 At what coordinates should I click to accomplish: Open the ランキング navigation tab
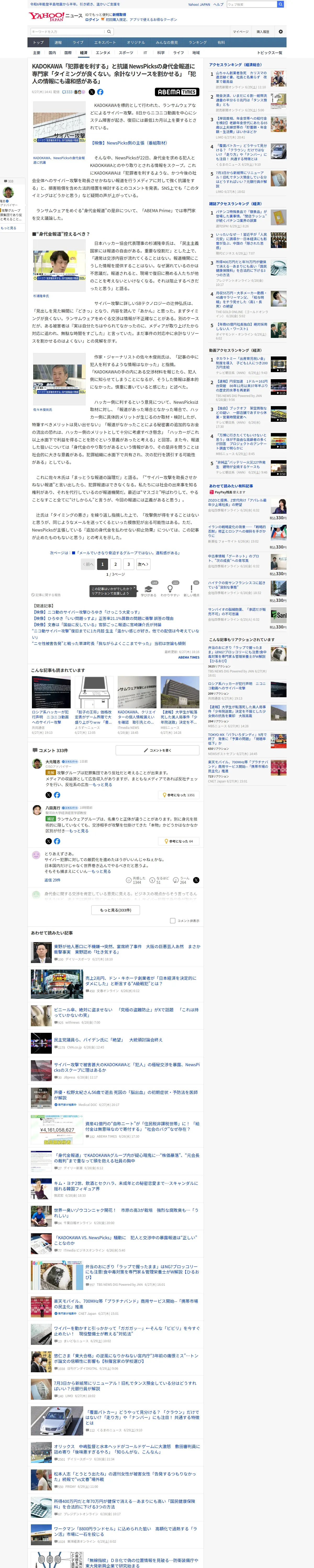197,43
